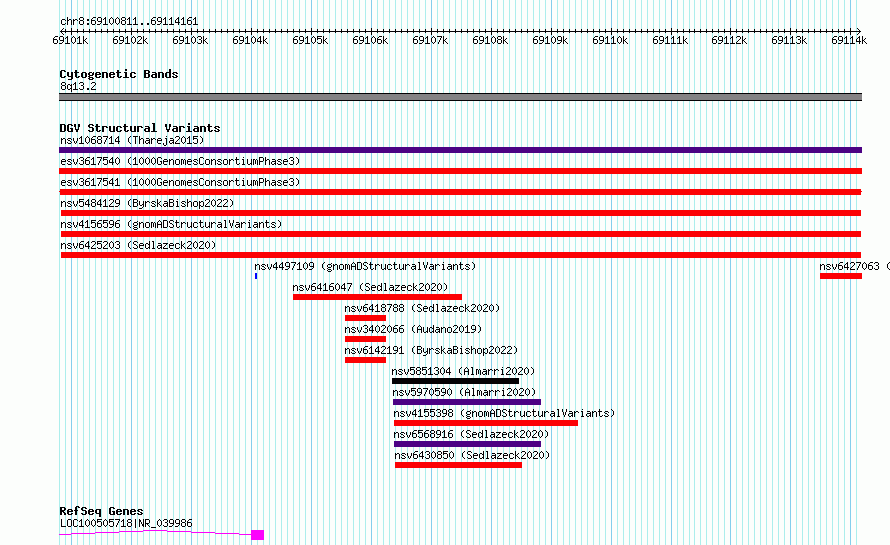Click the red nsv6427063 variant bar
Screen dimensions: 890x545
pyautogui.click(x=841, y=276)
